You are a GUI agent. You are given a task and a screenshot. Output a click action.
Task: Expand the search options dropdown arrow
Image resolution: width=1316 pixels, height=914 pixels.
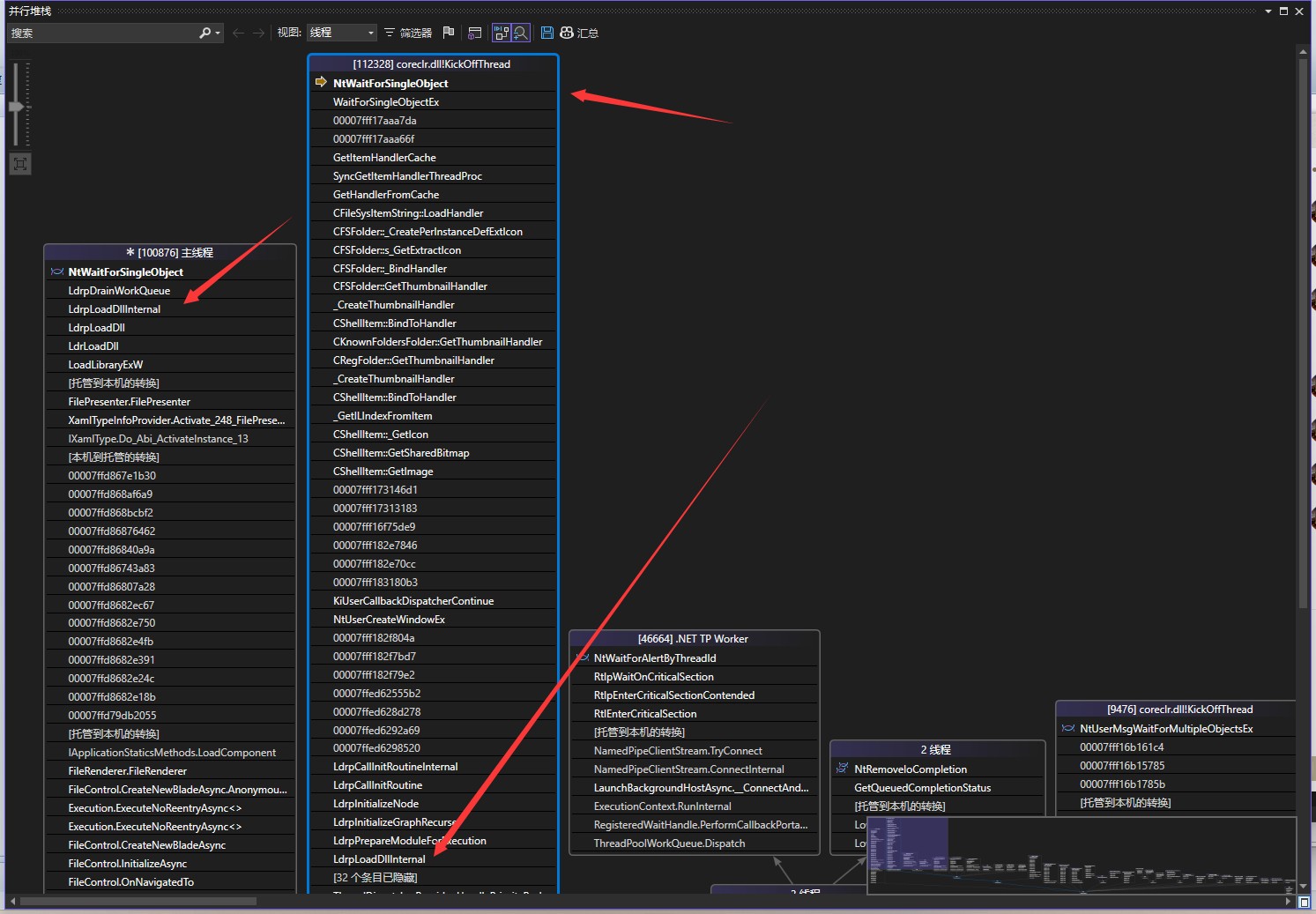[217, 33]
